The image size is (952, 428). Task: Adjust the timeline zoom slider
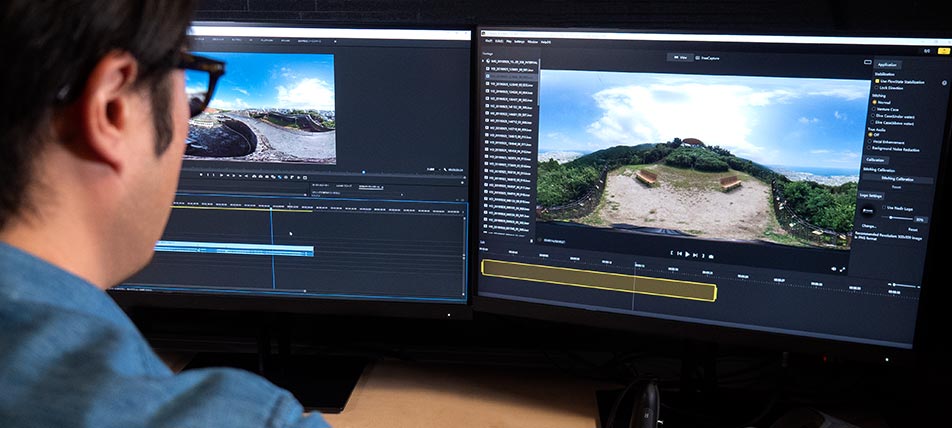pyautogui.click(x=905, y=285)
